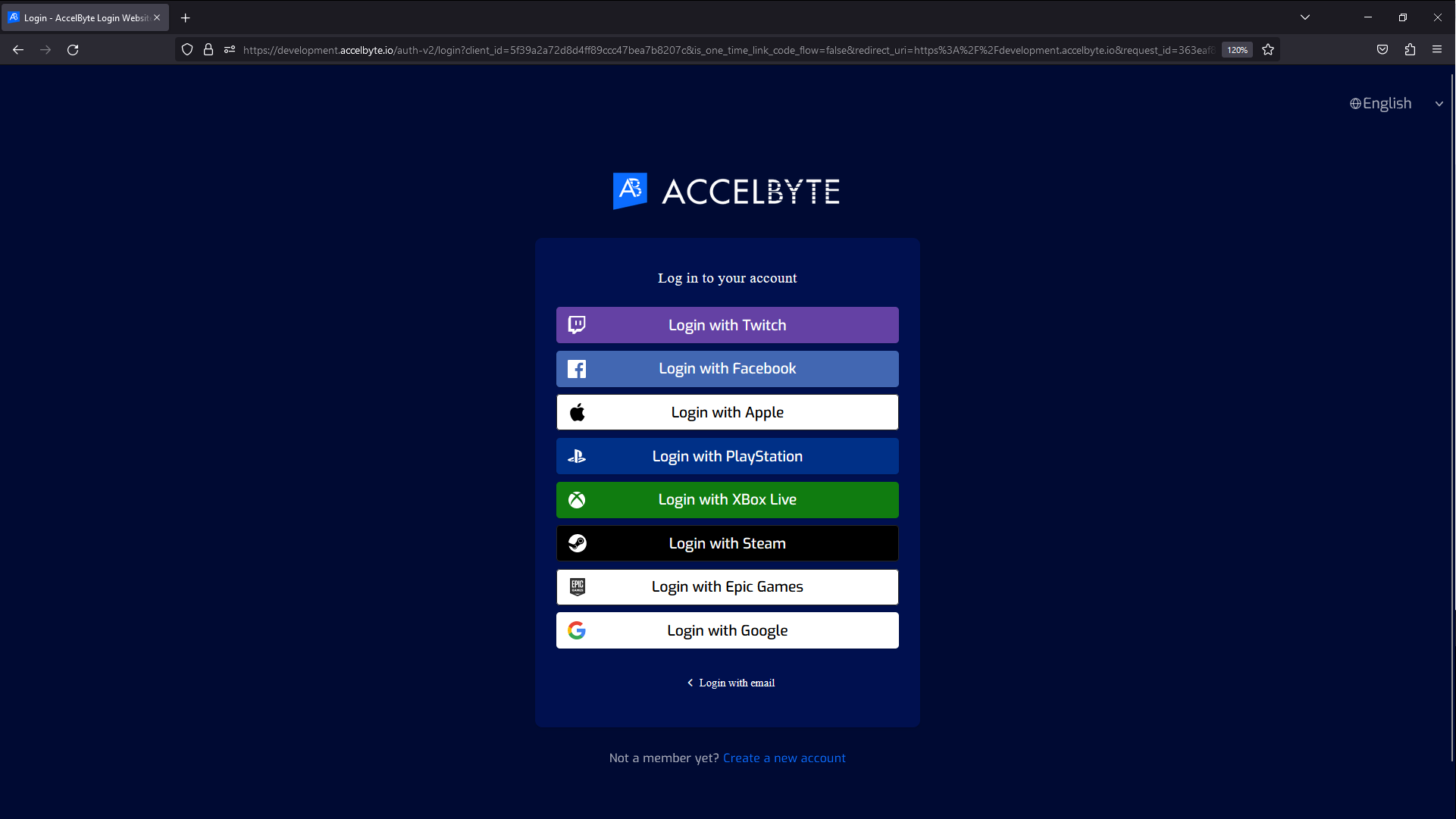This screenshot has height=819, width=1456.
Task: Click the browser address bar
Action: (728, 49)
